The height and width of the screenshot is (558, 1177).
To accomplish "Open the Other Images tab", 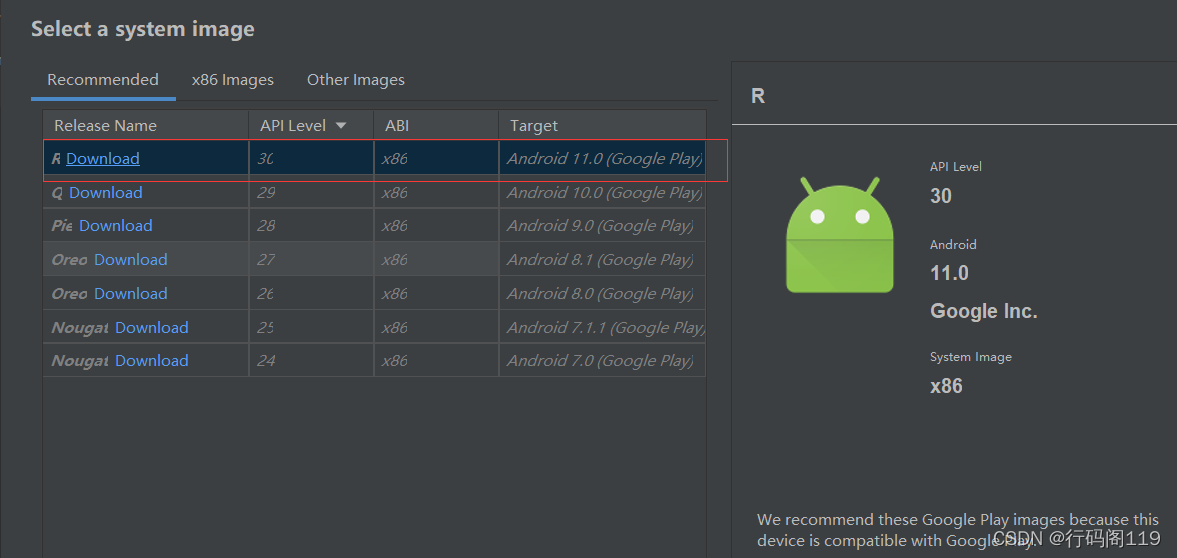I will click(356, 80).
